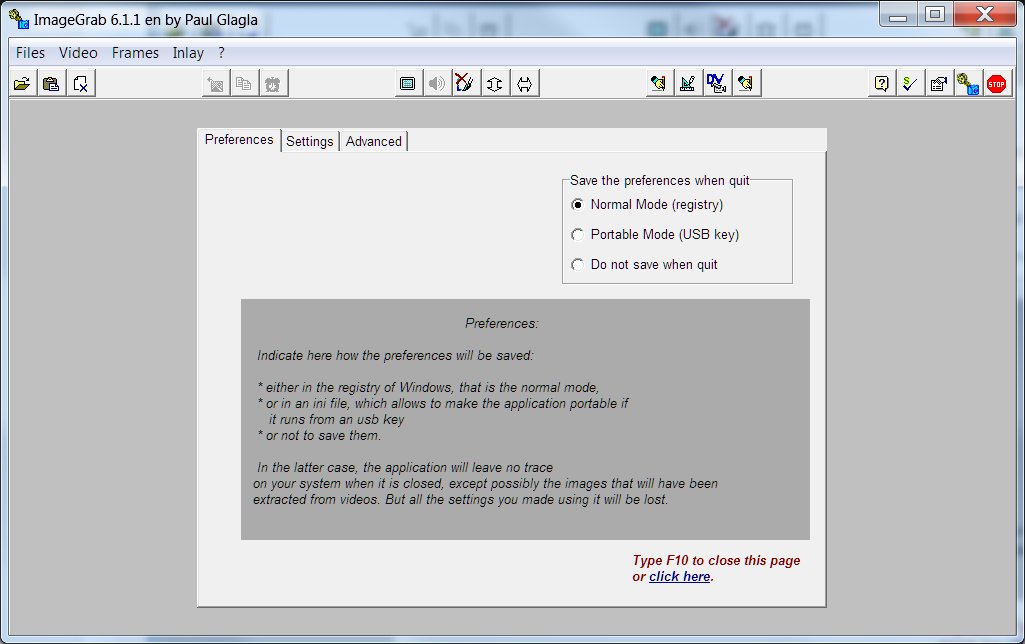Click the open file folder icon
The width and height of the screenshot is (1025, 644).
click(22, 84)
